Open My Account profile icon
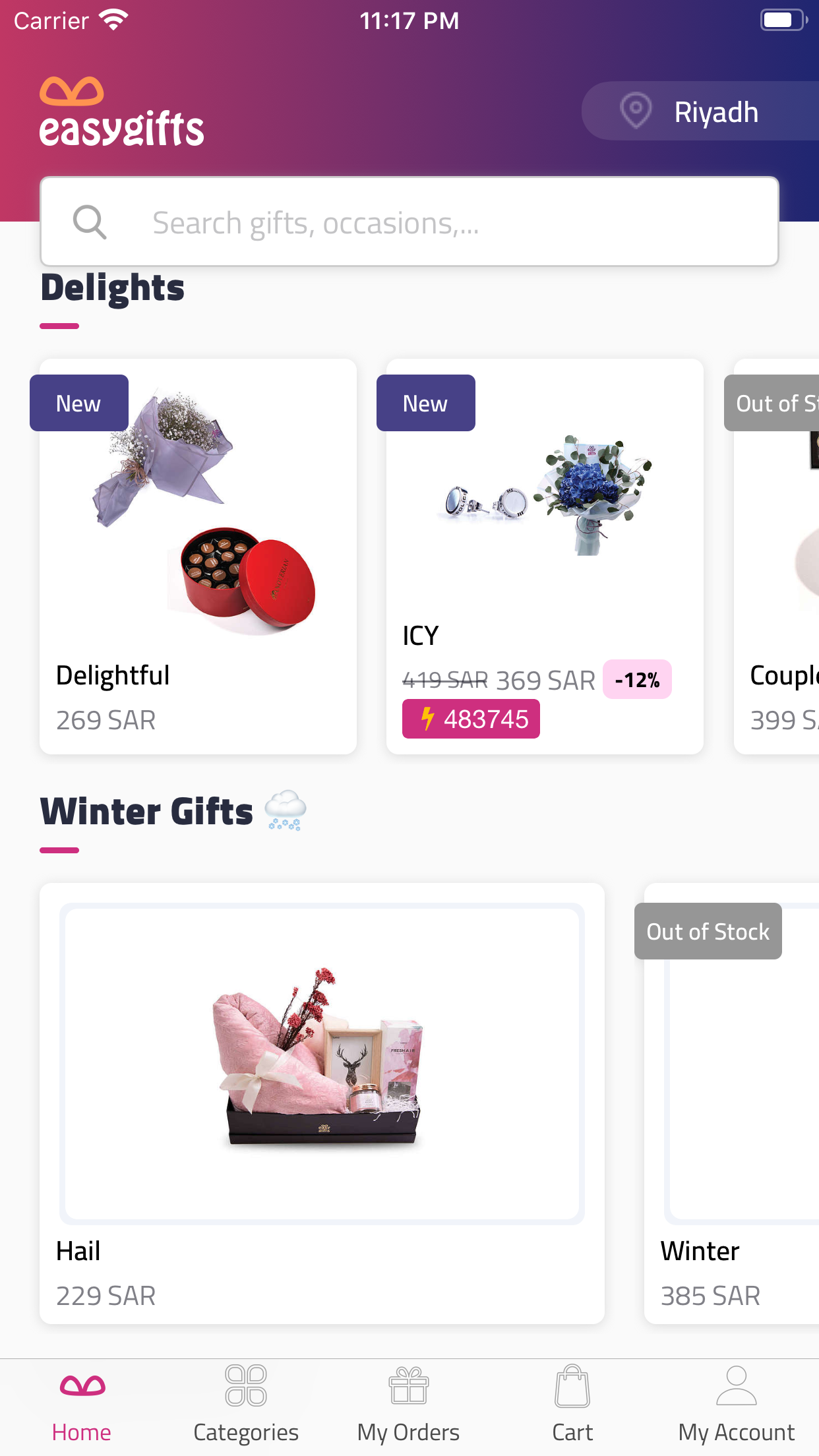Viewport: 819px width, 1456px height. coord(737,1385)
